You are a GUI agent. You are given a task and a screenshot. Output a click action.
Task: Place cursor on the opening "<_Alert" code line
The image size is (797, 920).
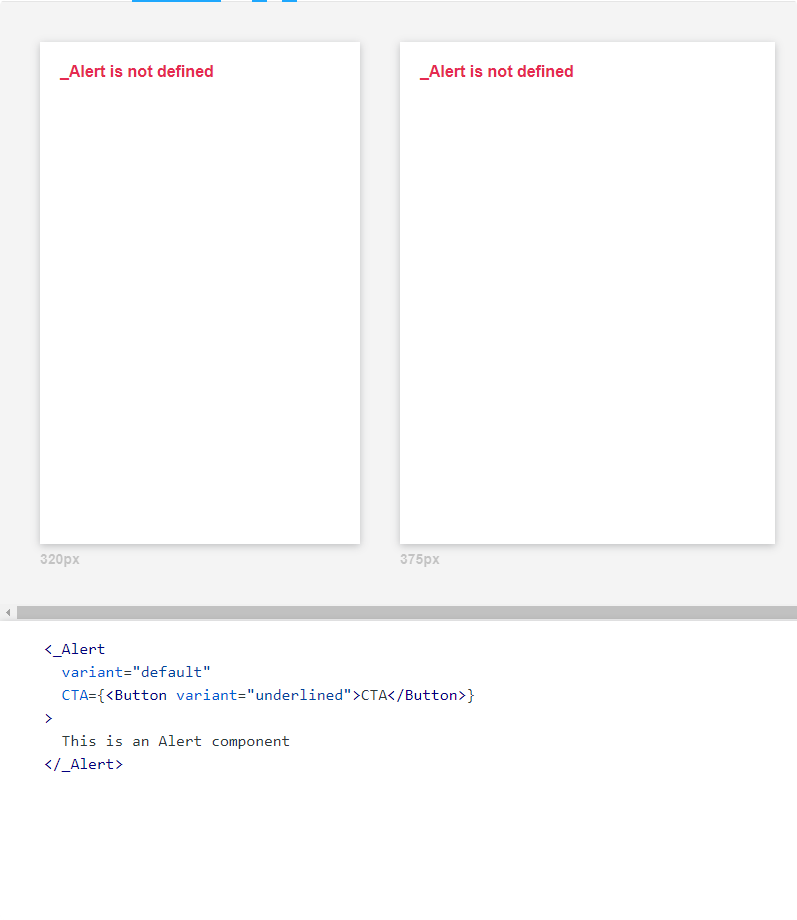coord(75,650)
